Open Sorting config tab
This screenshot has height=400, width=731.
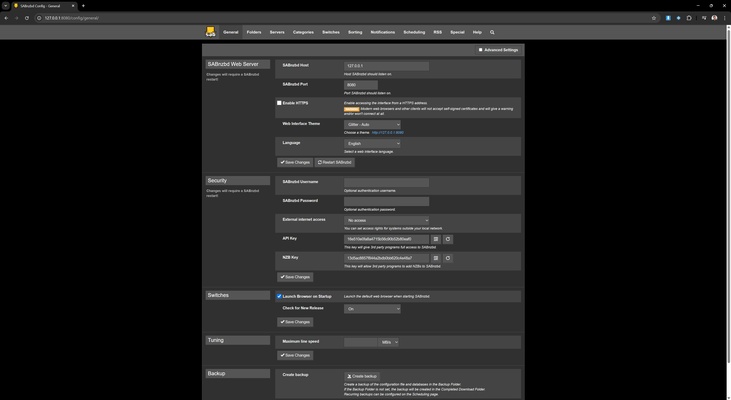(355, 32)
